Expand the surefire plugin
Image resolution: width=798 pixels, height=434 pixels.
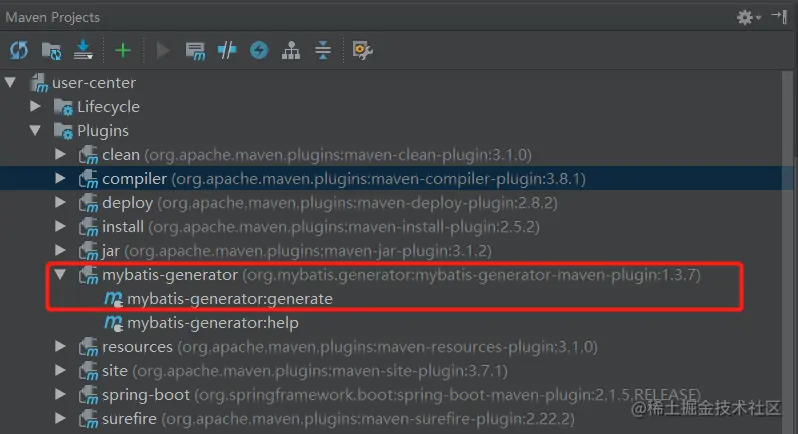(60, 418)
